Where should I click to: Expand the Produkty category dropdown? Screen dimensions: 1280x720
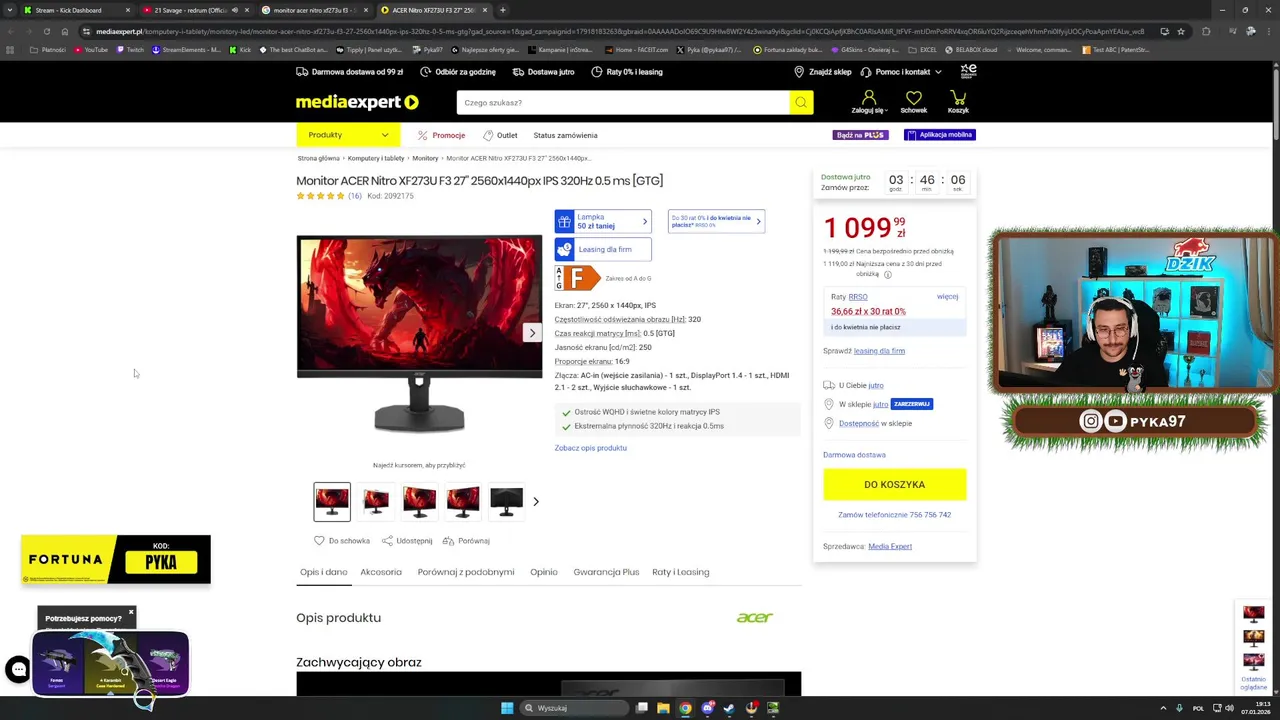[x=348, y=135]
